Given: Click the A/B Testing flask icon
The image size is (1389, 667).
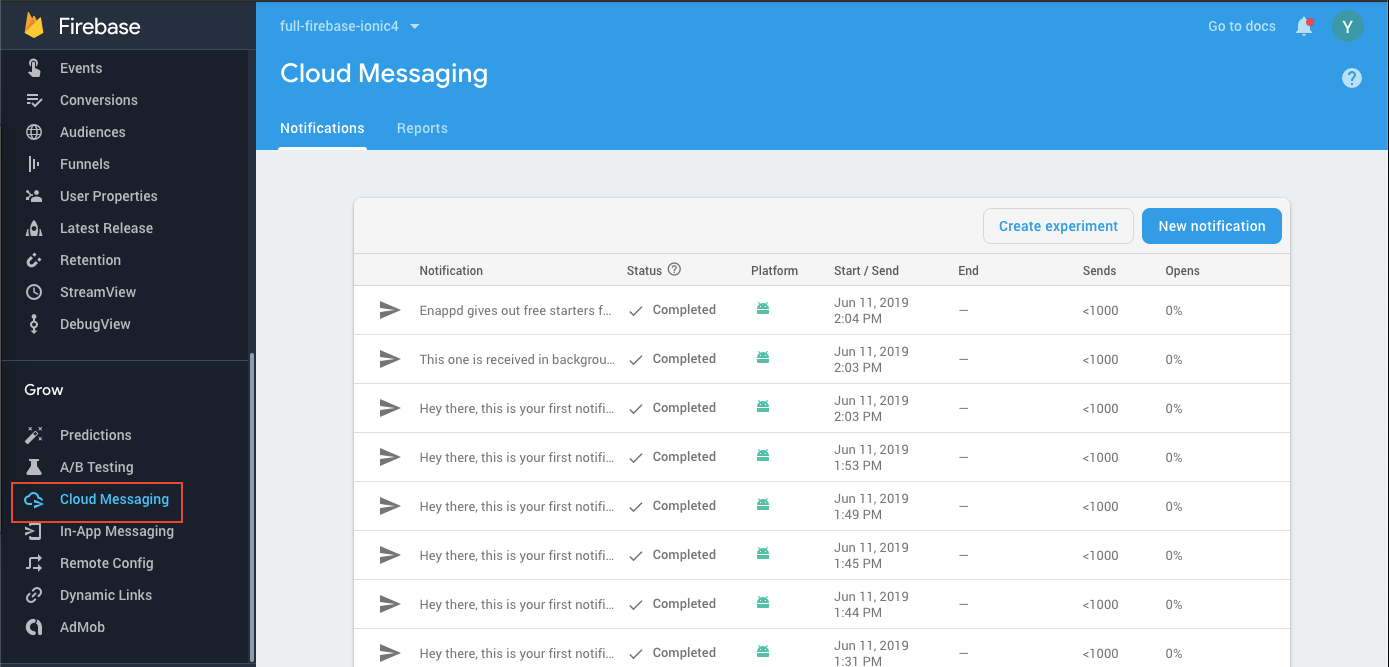Looking at the screenshot, I should pos(34,467).
